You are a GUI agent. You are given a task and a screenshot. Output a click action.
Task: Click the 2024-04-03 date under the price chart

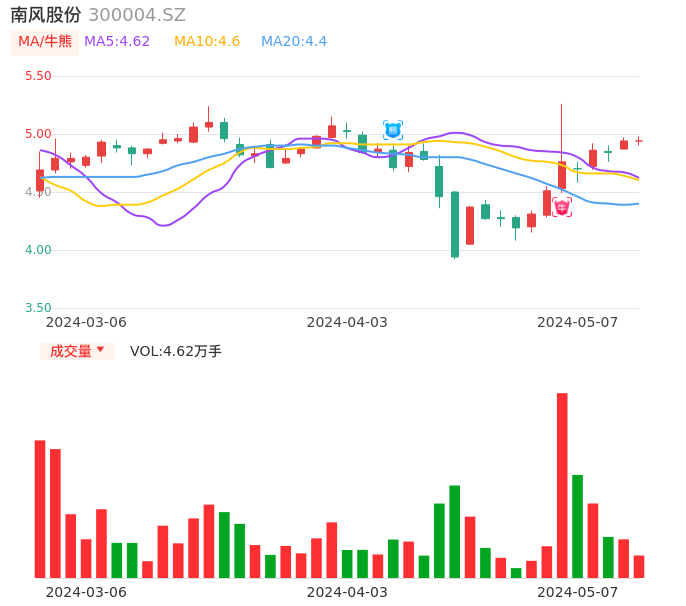(347, 322)
